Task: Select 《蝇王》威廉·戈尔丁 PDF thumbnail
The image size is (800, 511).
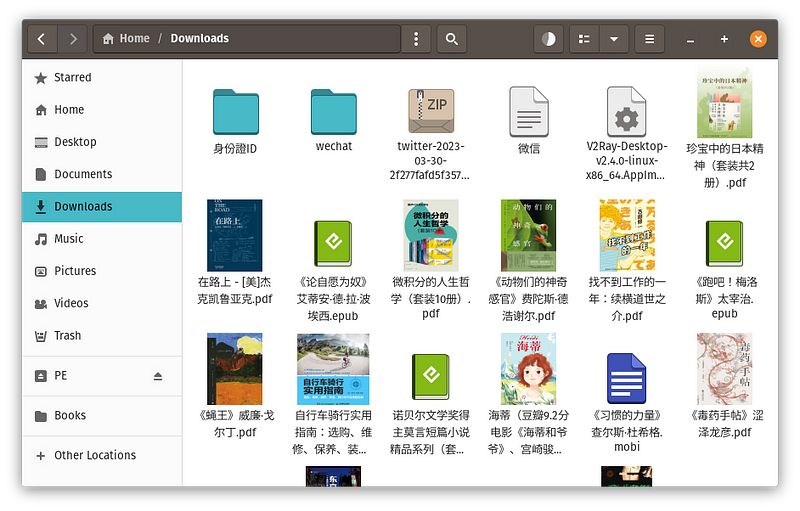Action: (235, 369)
